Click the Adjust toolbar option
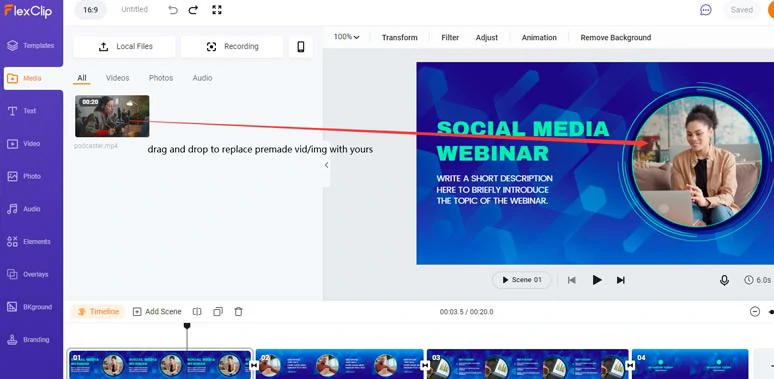The width and height of the screenshot is (774, 379). 487,38
